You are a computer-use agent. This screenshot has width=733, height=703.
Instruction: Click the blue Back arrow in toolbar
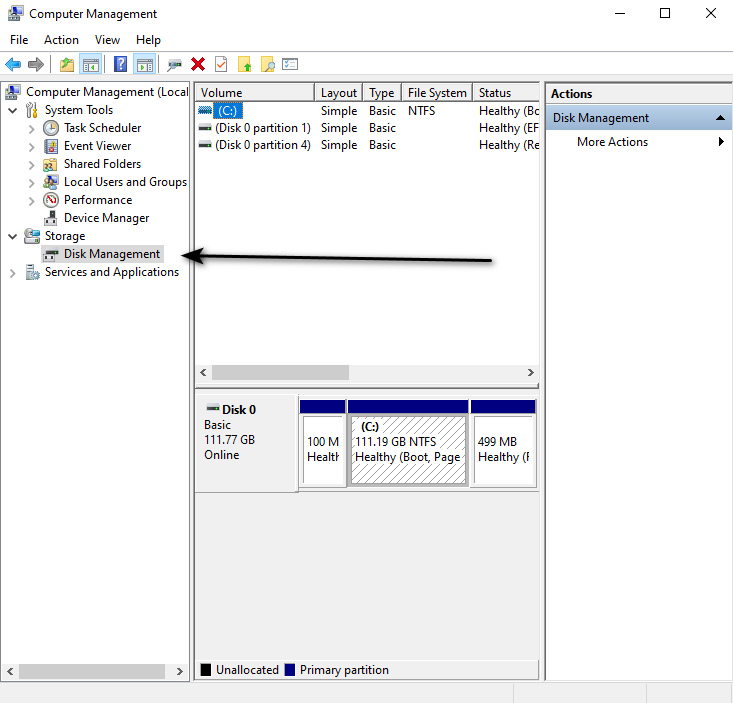point(13,64)
